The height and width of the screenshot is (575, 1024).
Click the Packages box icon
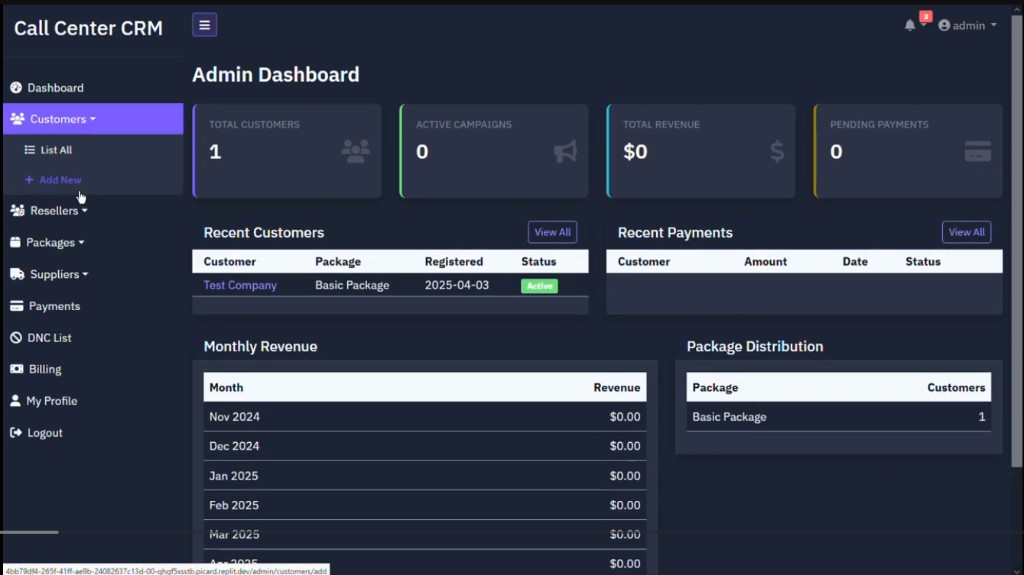pyautogui.click(x=15, y=242)
